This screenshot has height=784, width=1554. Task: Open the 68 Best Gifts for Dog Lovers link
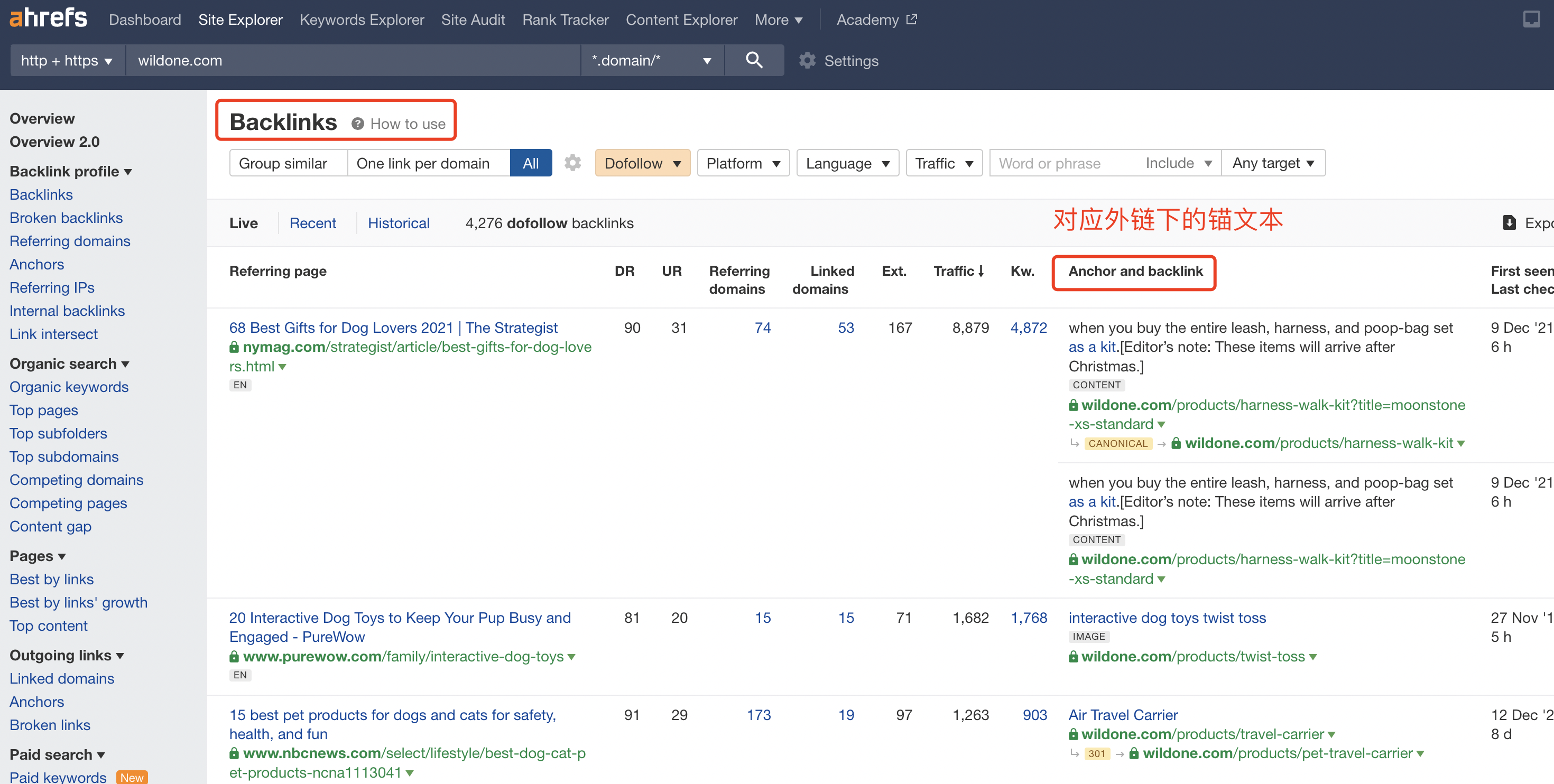[393, 328]
